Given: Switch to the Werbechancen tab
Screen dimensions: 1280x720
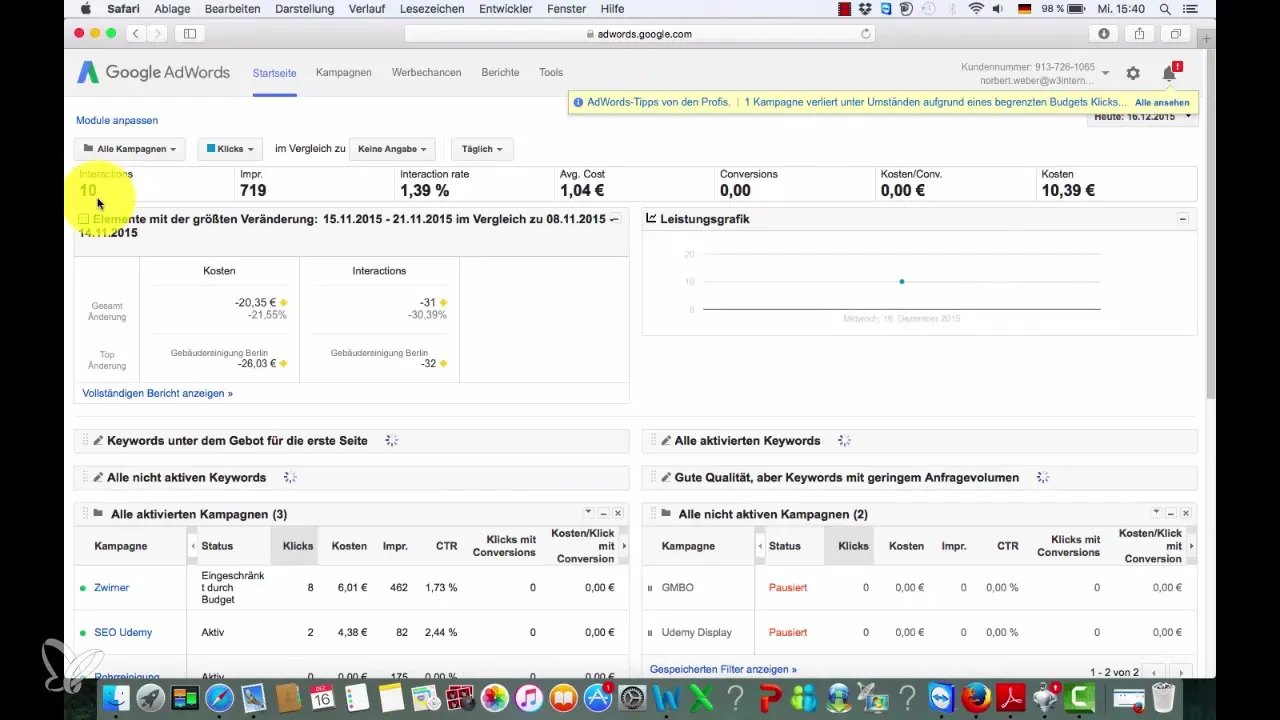Looking at the screenshot, I should [427, 73].
